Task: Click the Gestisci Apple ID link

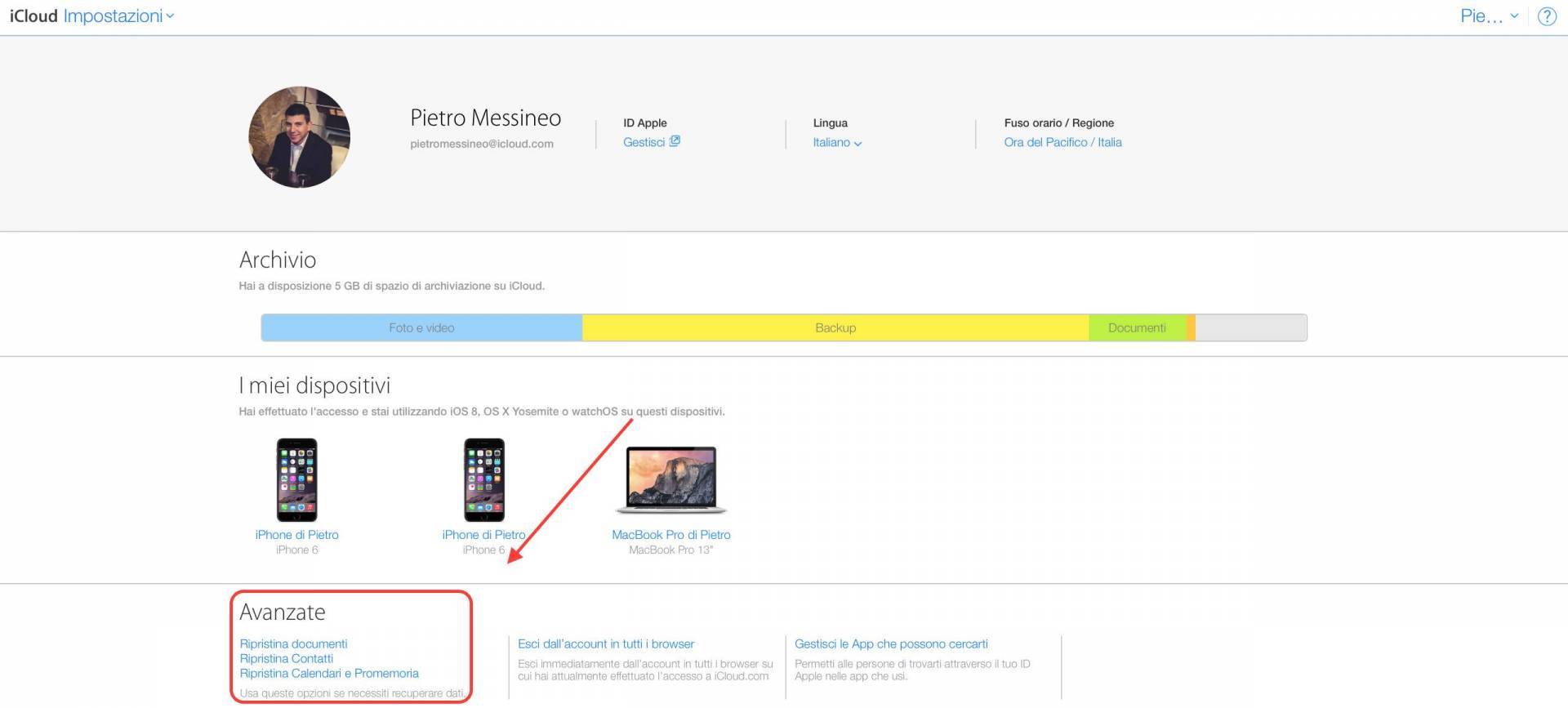Action: pyautogui.click(x=651, y=142)
